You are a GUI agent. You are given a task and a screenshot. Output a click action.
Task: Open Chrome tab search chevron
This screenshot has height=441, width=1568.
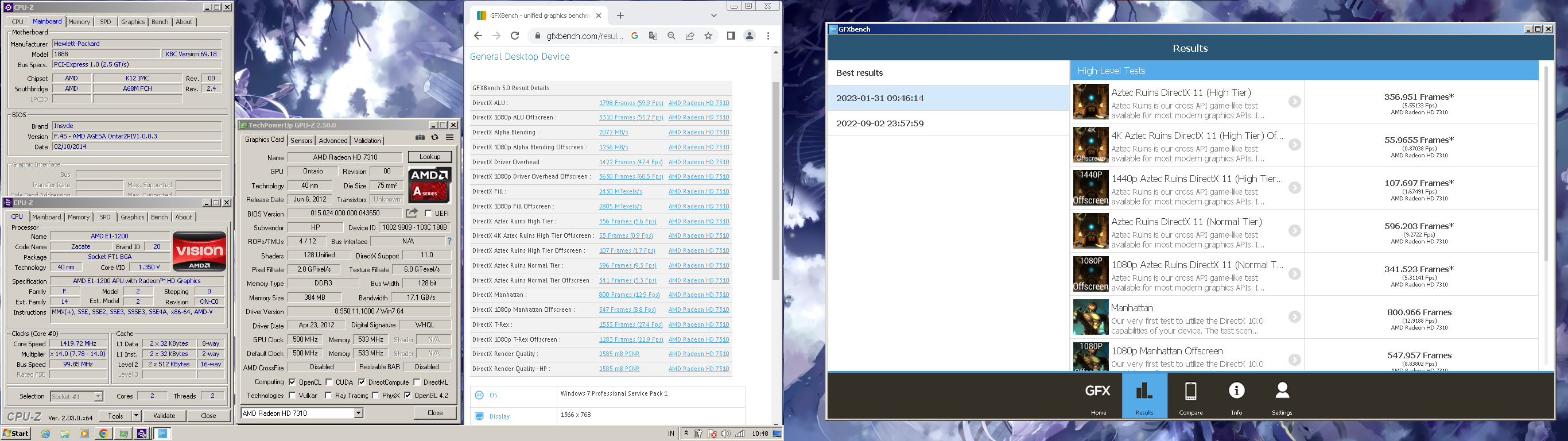pos(714,16)
